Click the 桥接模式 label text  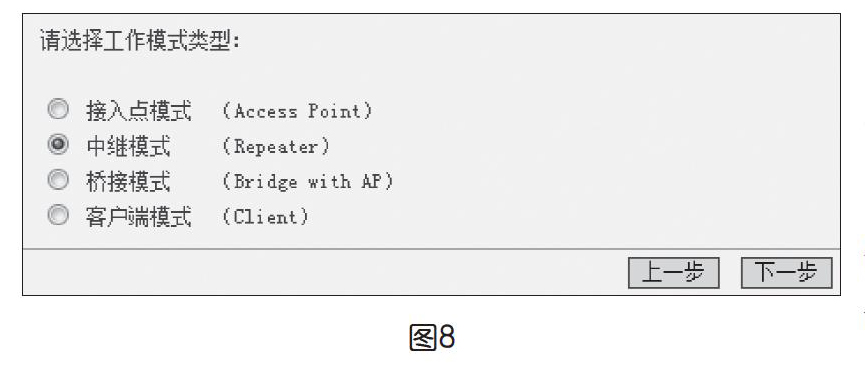tap(128, 182)
